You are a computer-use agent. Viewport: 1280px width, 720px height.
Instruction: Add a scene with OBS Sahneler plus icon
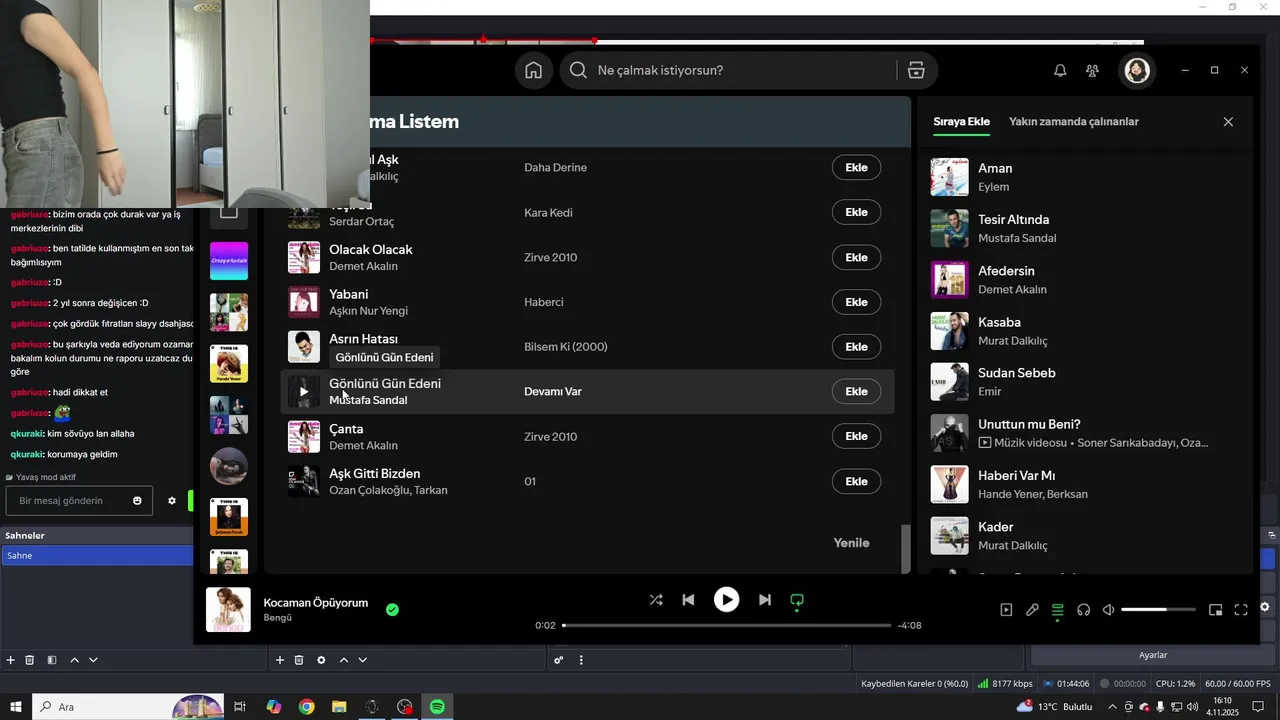click(11, 660)
